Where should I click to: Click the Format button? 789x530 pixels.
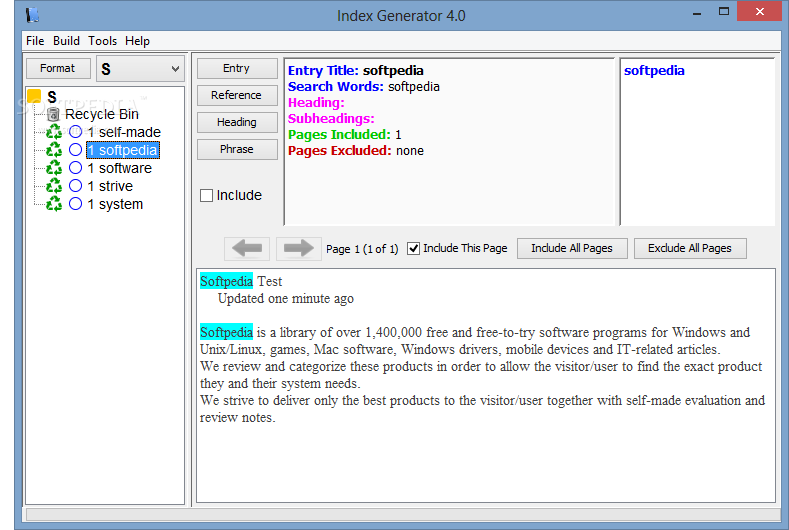click(x=58, y=68)
